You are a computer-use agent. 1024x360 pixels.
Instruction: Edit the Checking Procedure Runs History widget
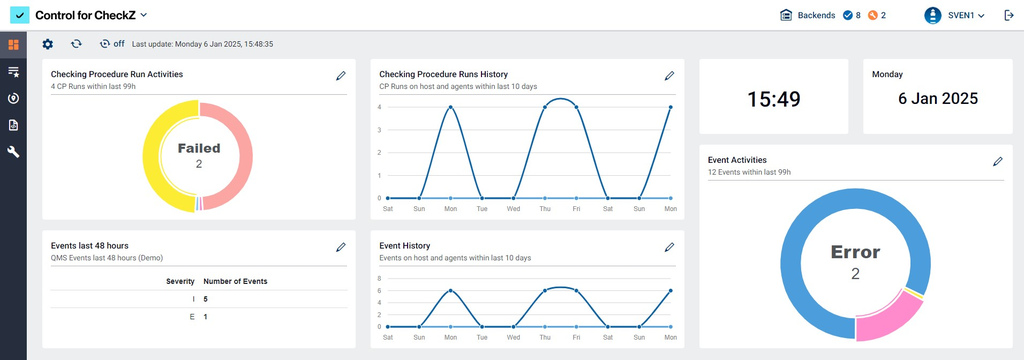pyautogui.click(x=669, y=76)
